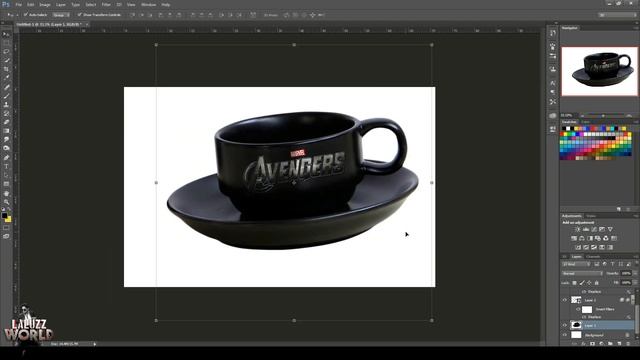Select the Rectangle shape tool

[x=6, y=184]
